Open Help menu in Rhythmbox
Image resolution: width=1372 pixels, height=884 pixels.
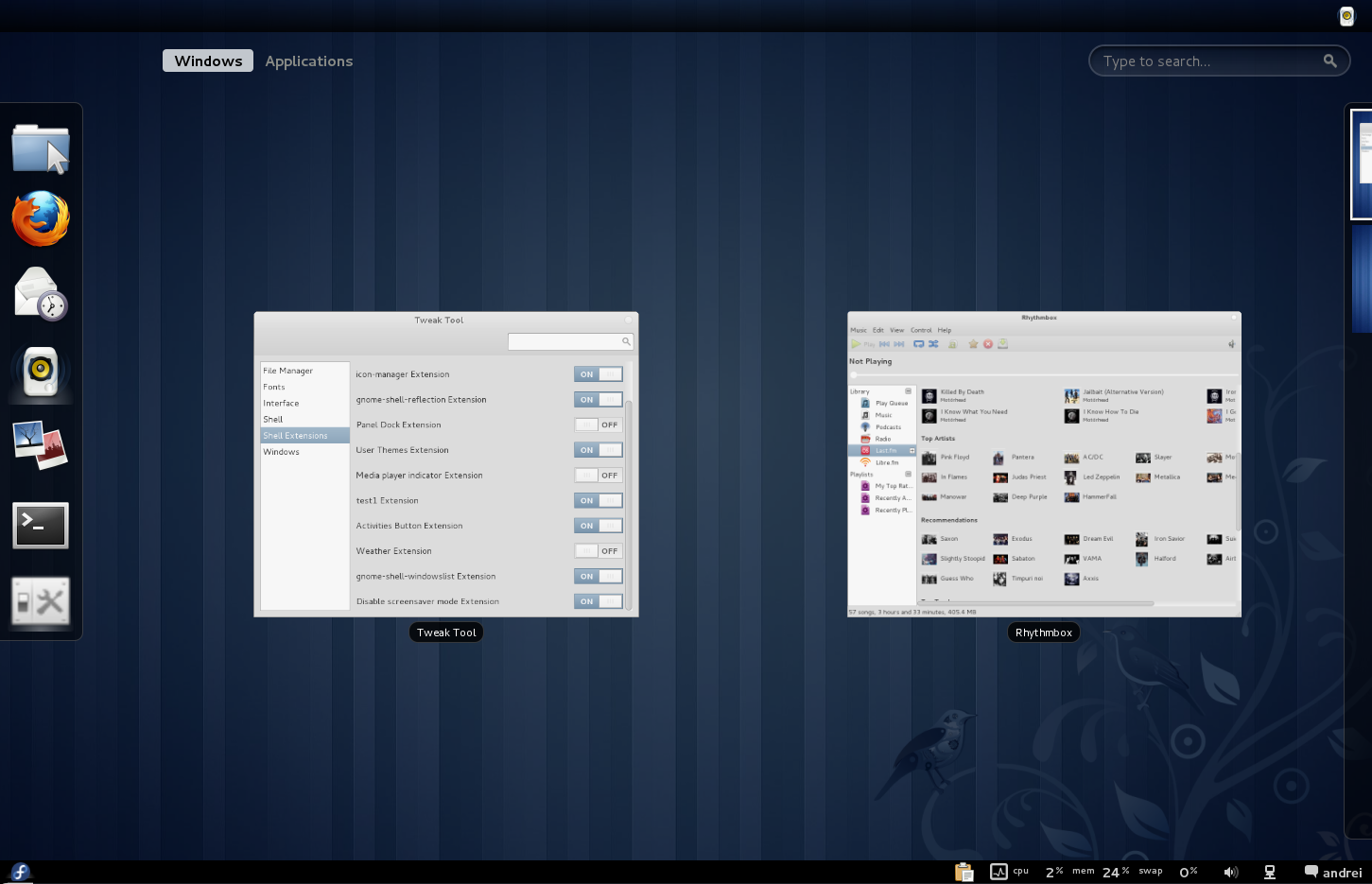(945, 330)
